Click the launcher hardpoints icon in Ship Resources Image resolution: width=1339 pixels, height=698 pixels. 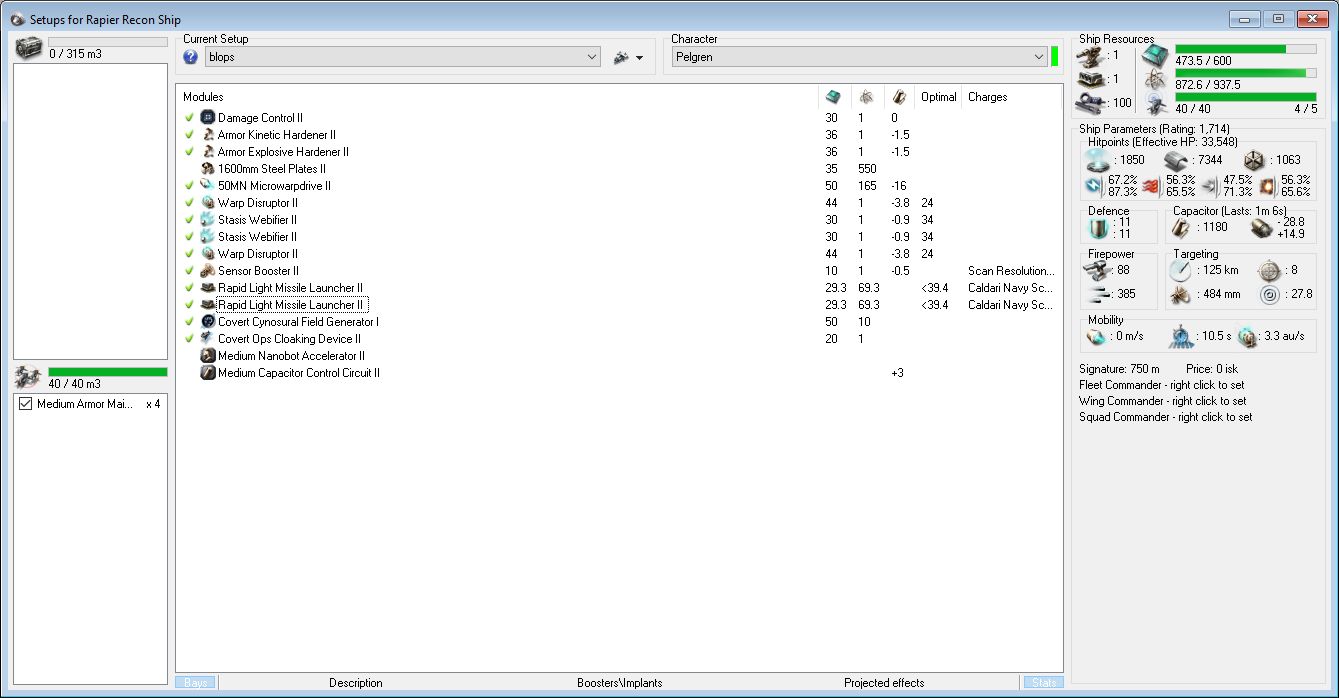coord(1092,79)
